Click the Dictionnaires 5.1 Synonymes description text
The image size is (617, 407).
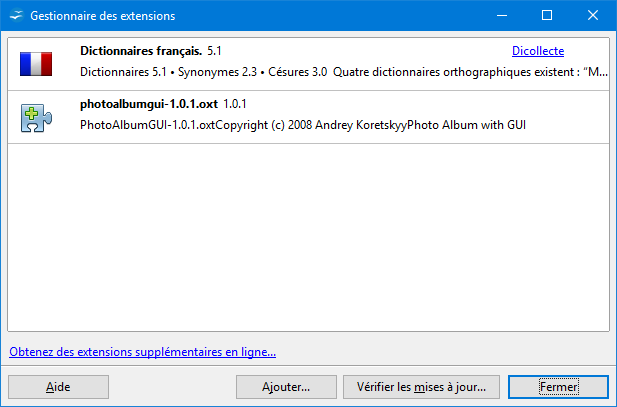(x=203, y=72)
